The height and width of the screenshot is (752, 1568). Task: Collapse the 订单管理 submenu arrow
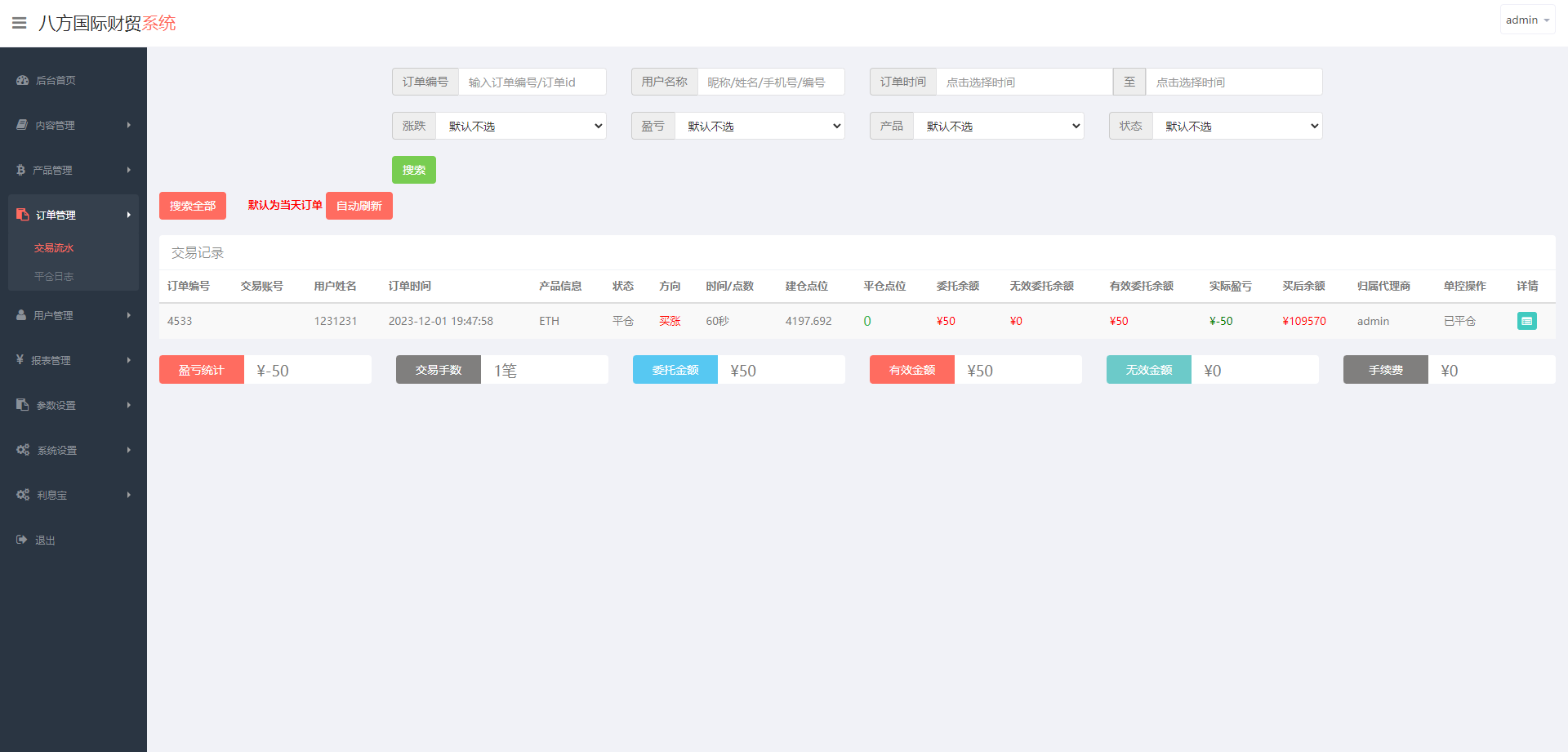(x=129, y=215)
